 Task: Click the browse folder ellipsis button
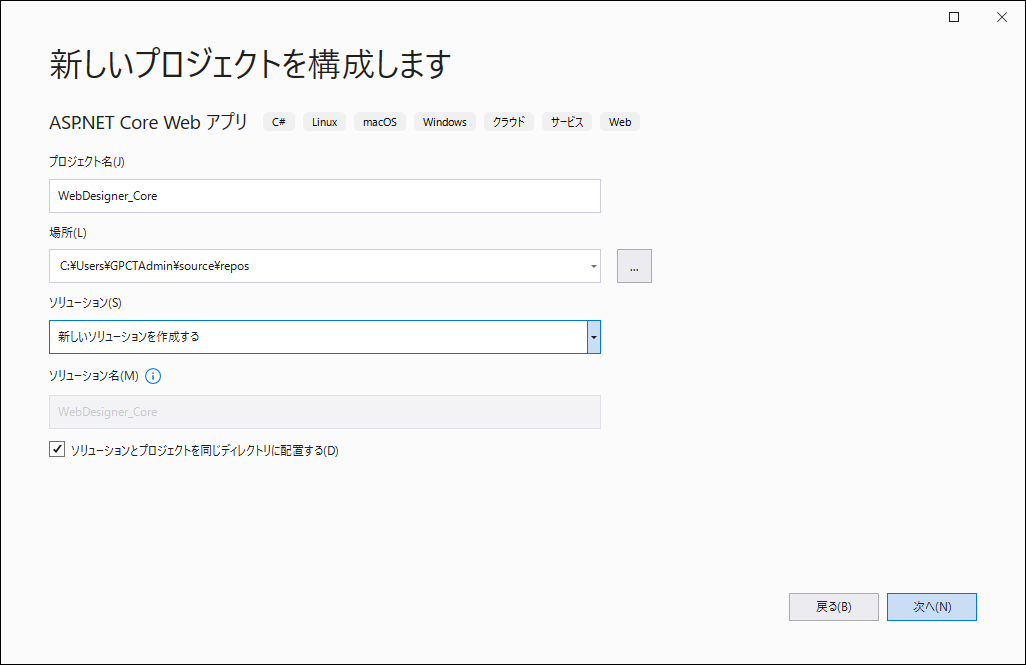tap(634, 266)
